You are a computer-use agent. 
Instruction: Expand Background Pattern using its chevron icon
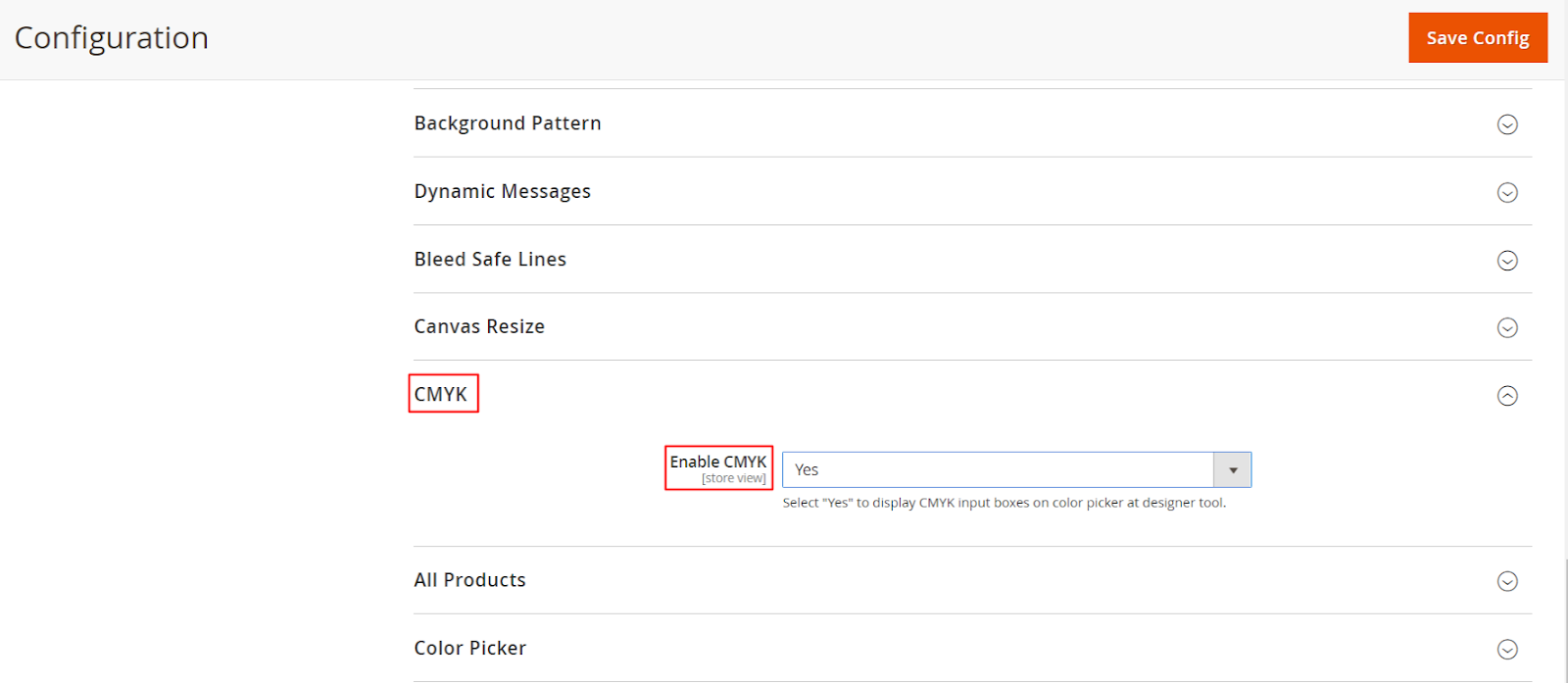point(1507,124)
